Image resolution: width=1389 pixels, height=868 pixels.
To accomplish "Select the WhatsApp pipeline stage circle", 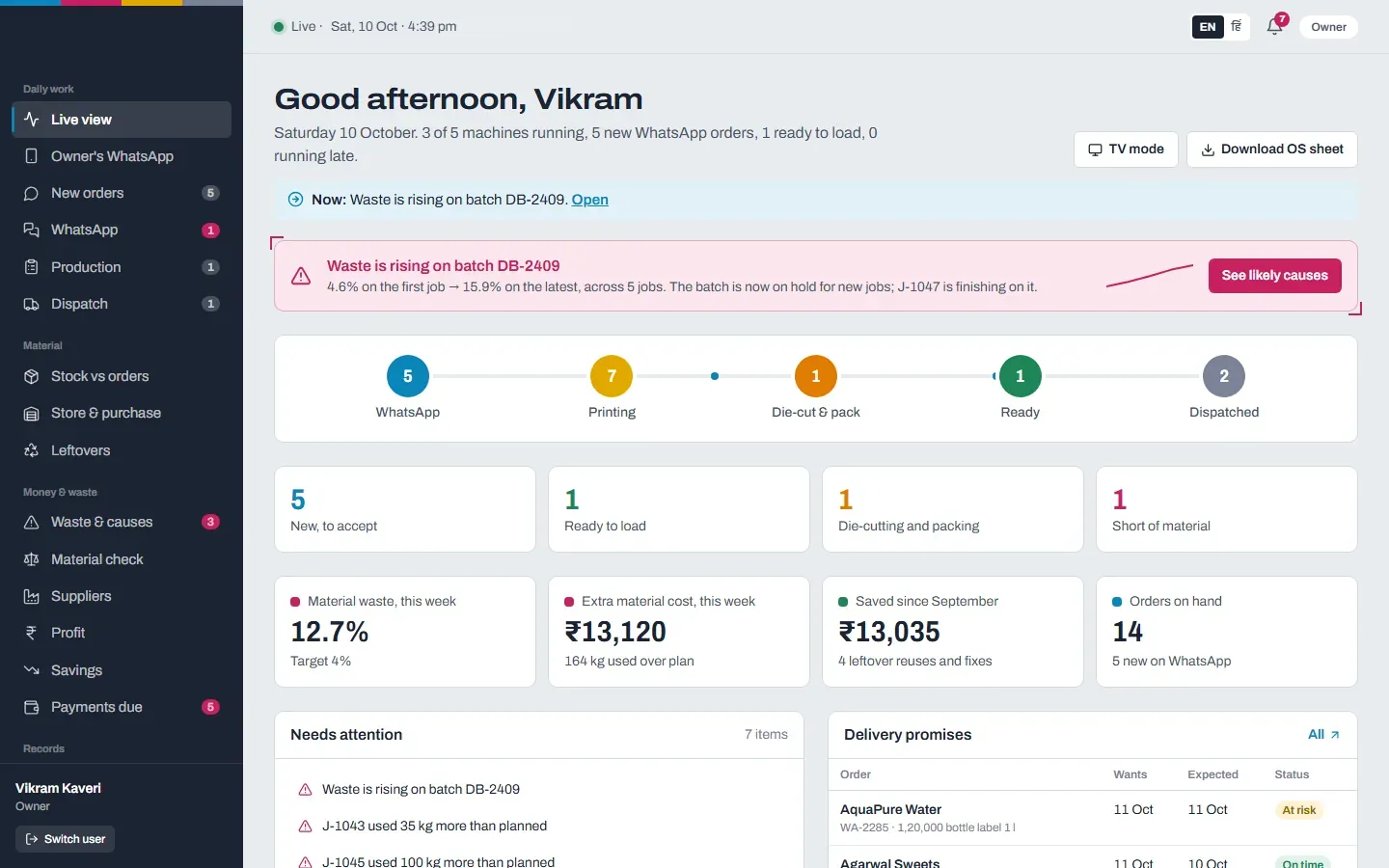I will [408, 376].
